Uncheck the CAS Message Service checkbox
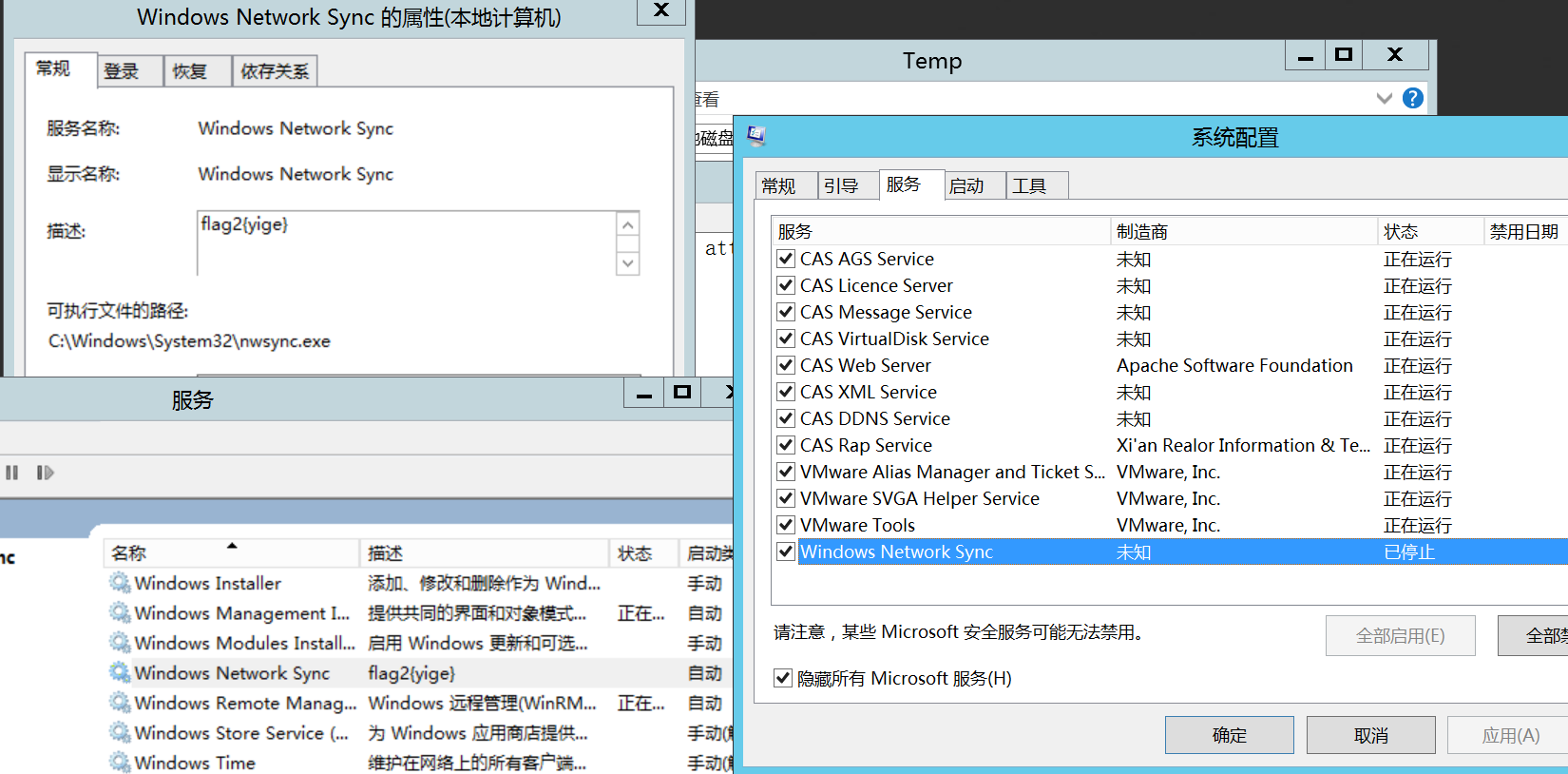Image resolution: width=1568 pixels, height=774 pixels. [786, 312]
